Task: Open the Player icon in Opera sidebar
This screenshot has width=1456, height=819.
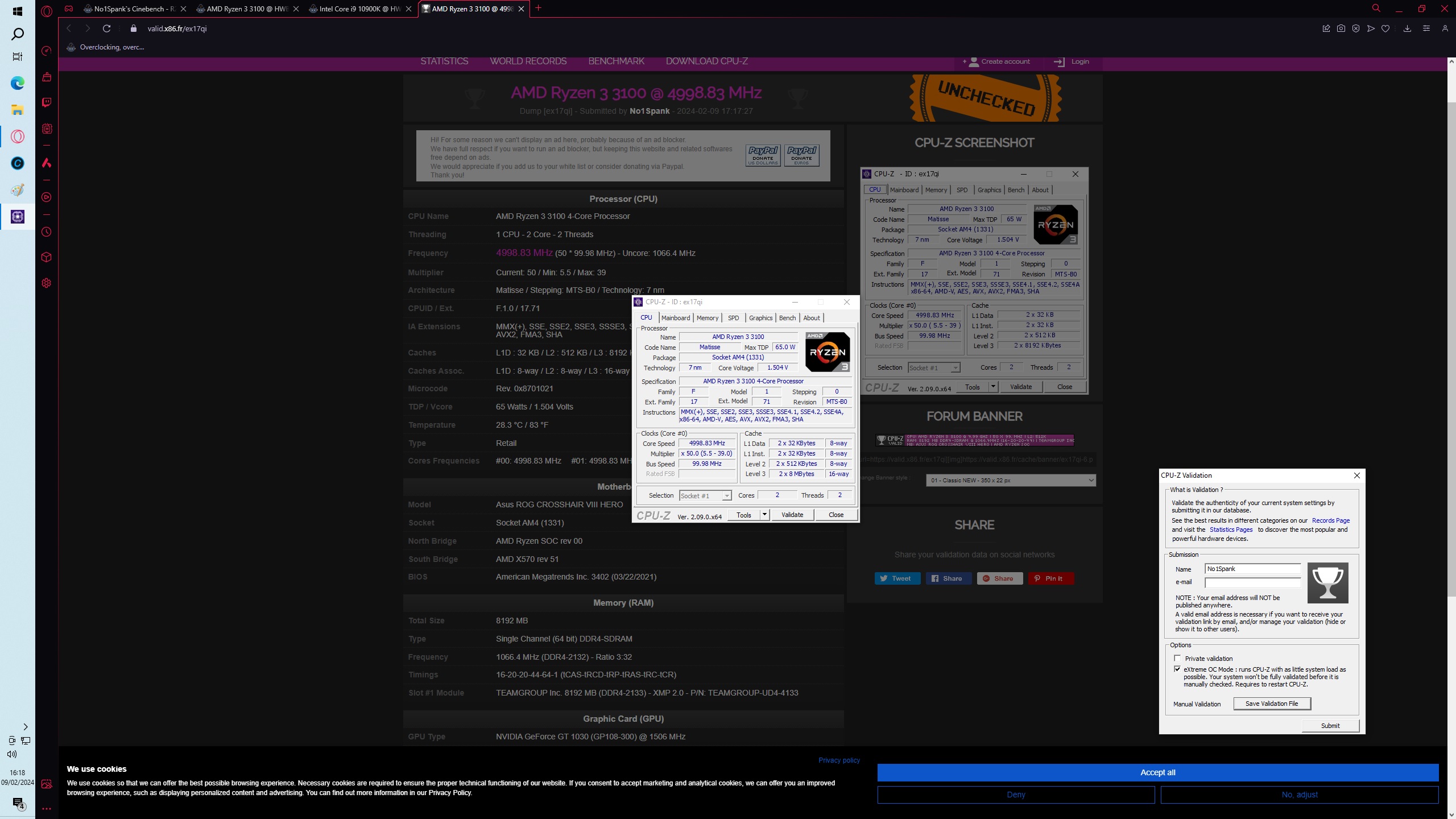Action: [47, 197]
